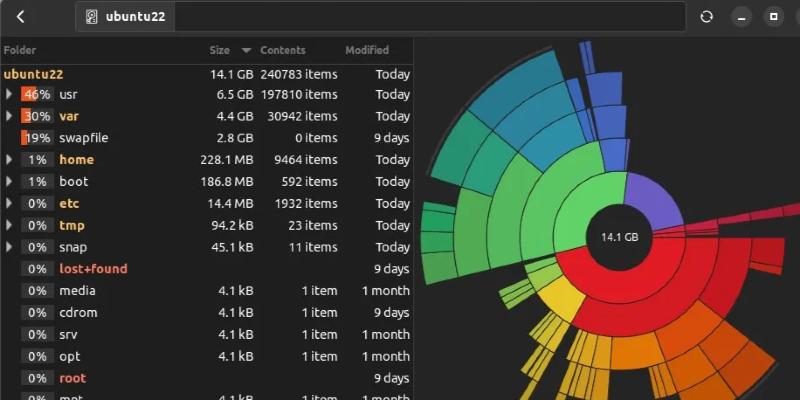Expand the home folder
The height and width of the screenshot is (400, 800).
[9, 160]
